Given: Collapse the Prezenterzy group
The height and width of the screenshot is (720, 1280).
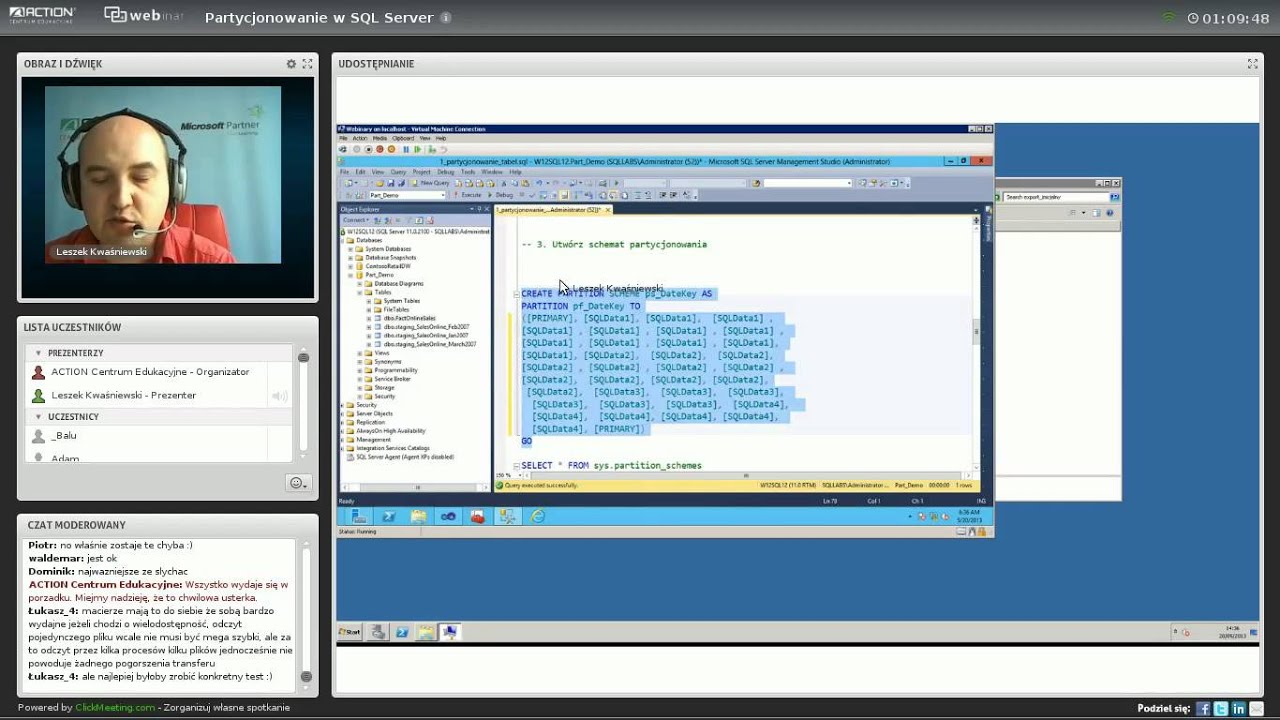Looking at the screenshot, I should [38, 353].
